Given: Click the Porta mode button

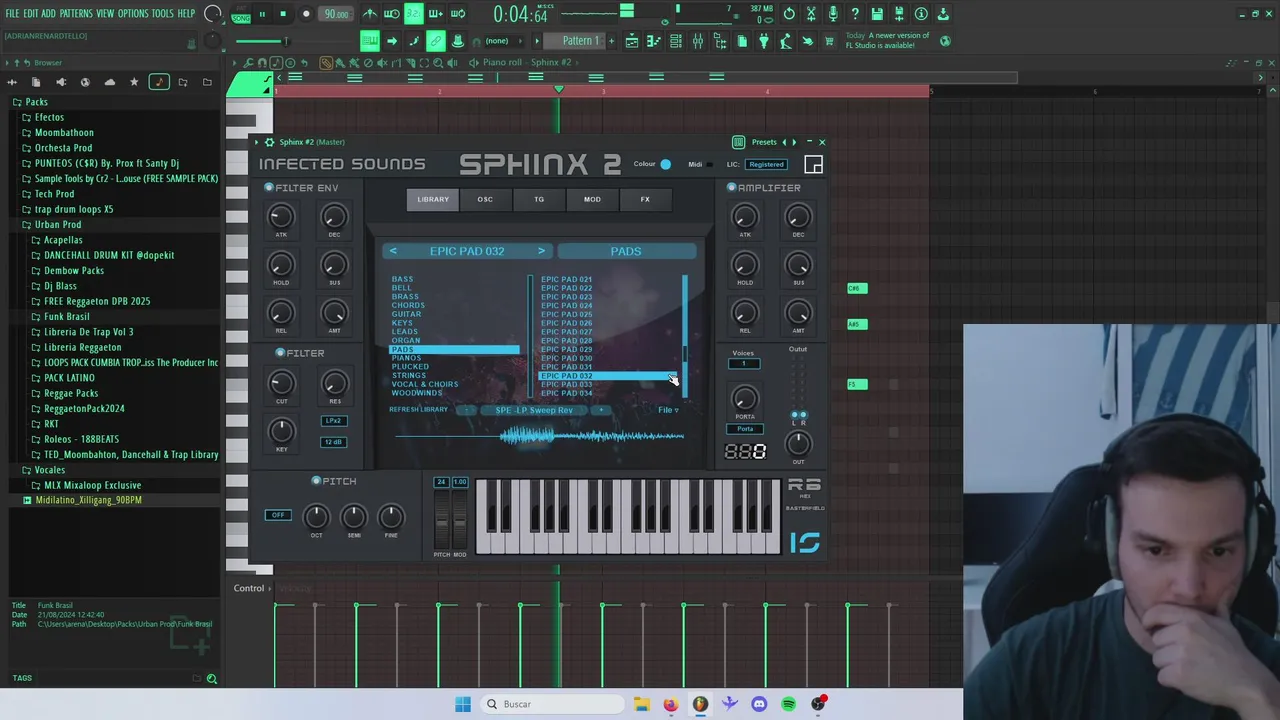Looking at the screenshot, I should pos(745,429).
